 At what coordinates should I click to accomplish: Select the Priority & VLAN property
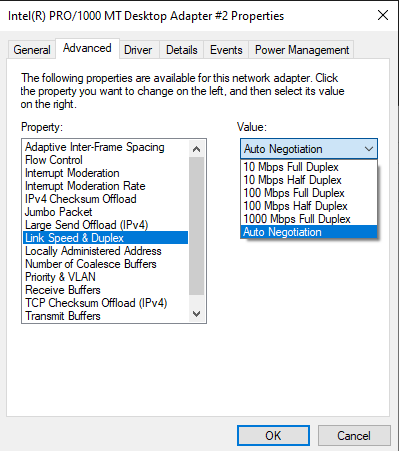point(106,277)
